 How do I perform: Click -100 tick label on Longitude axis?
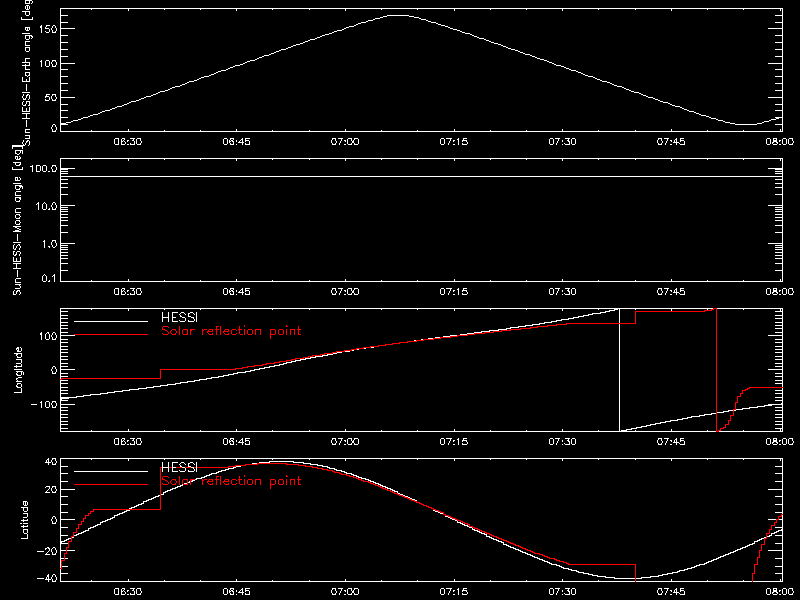click(x=44, y=405)
